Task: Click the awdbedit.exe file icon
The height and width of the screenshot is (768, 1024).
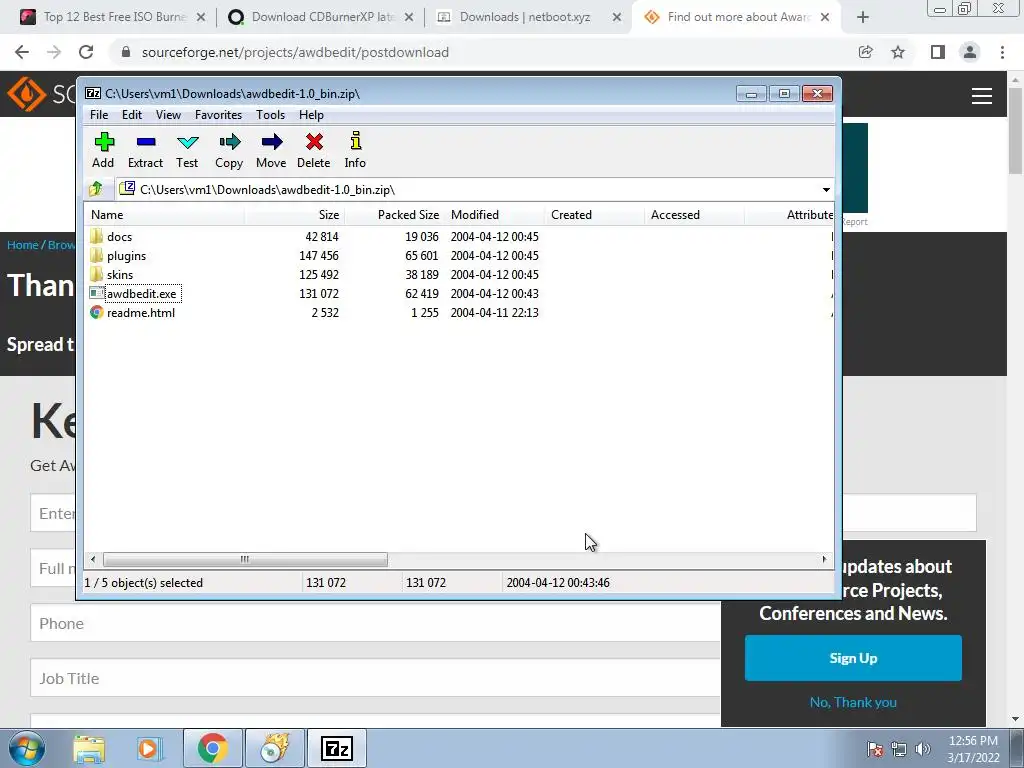Action: [x=97, y=293]
